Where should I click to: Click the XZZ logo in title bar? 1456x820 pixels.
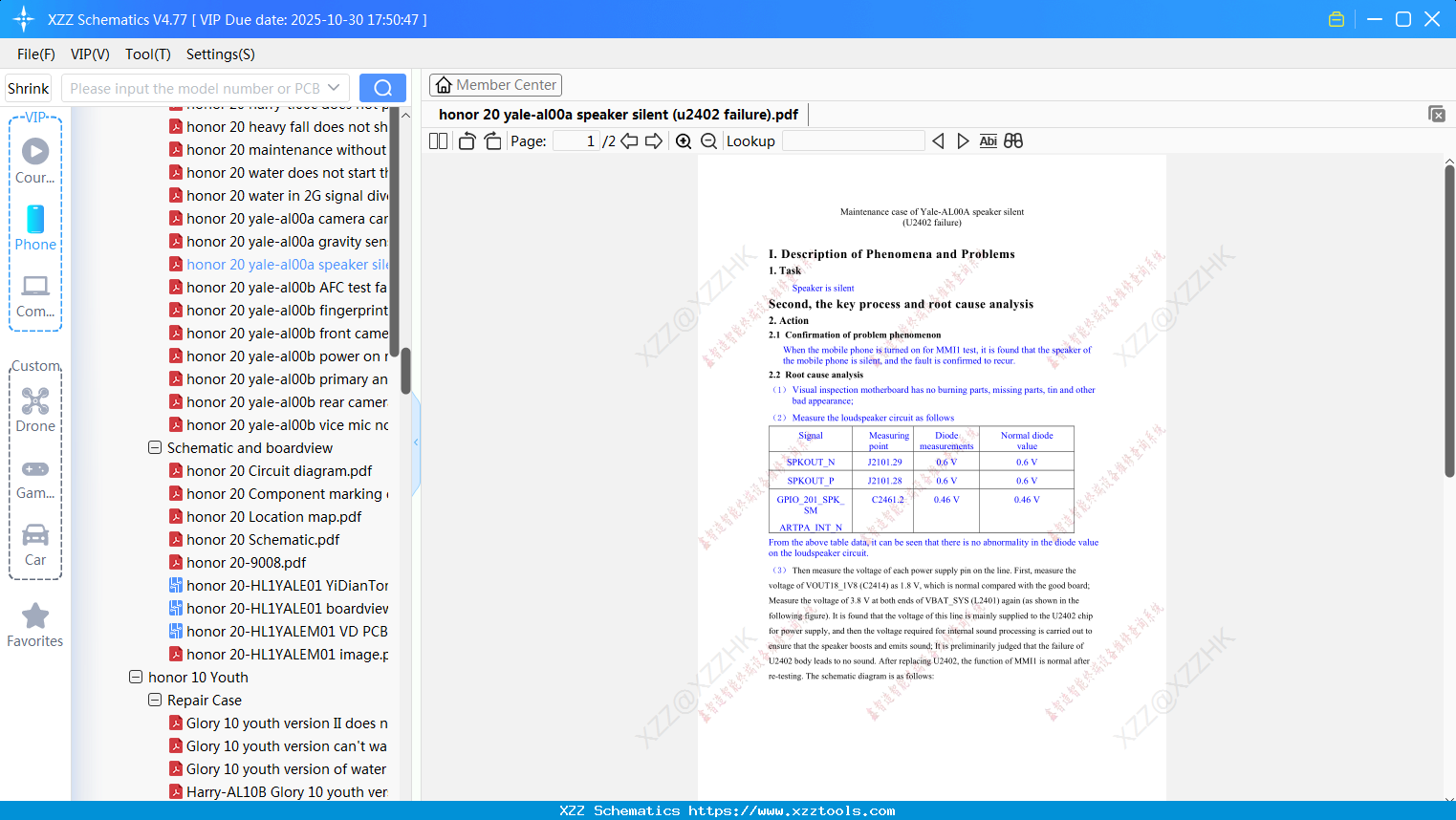(24, 19)
